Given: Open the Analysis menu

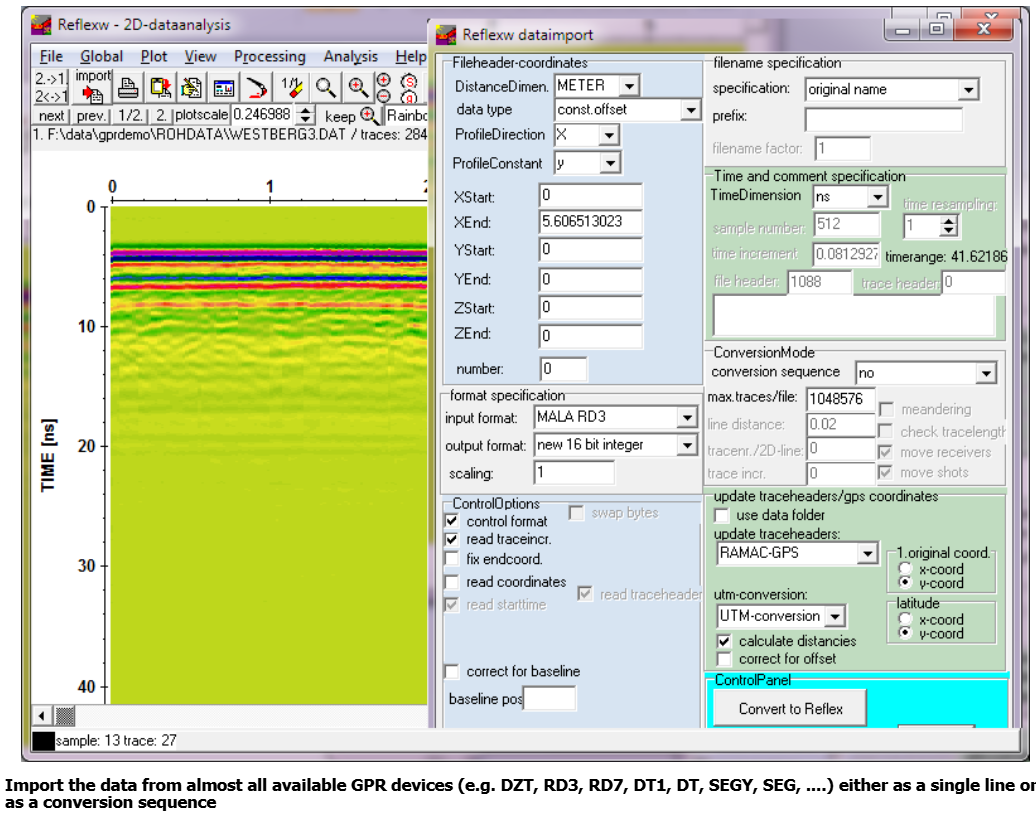Looking at the screenshot, I should click(x=350, y=57).
